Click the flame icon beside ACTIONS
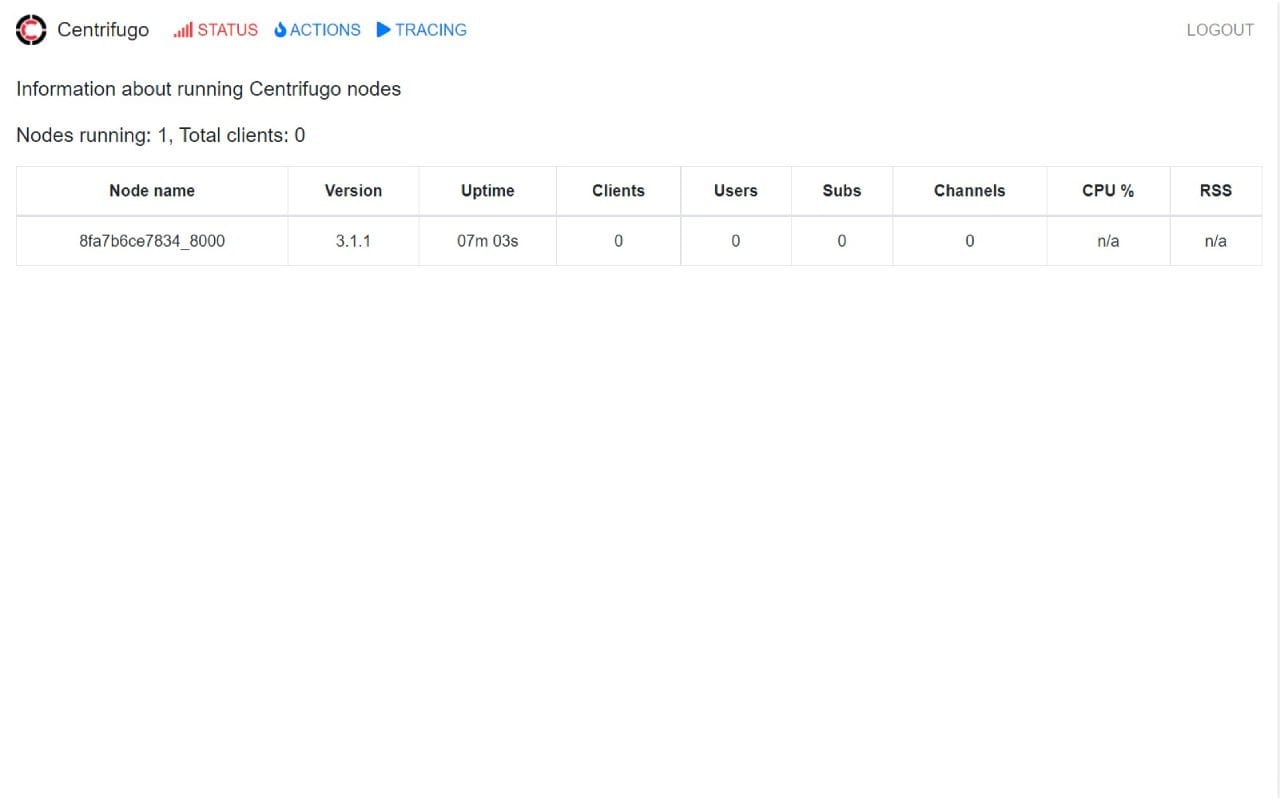This screenshot has width=1280, height=800. pos(279,30)
